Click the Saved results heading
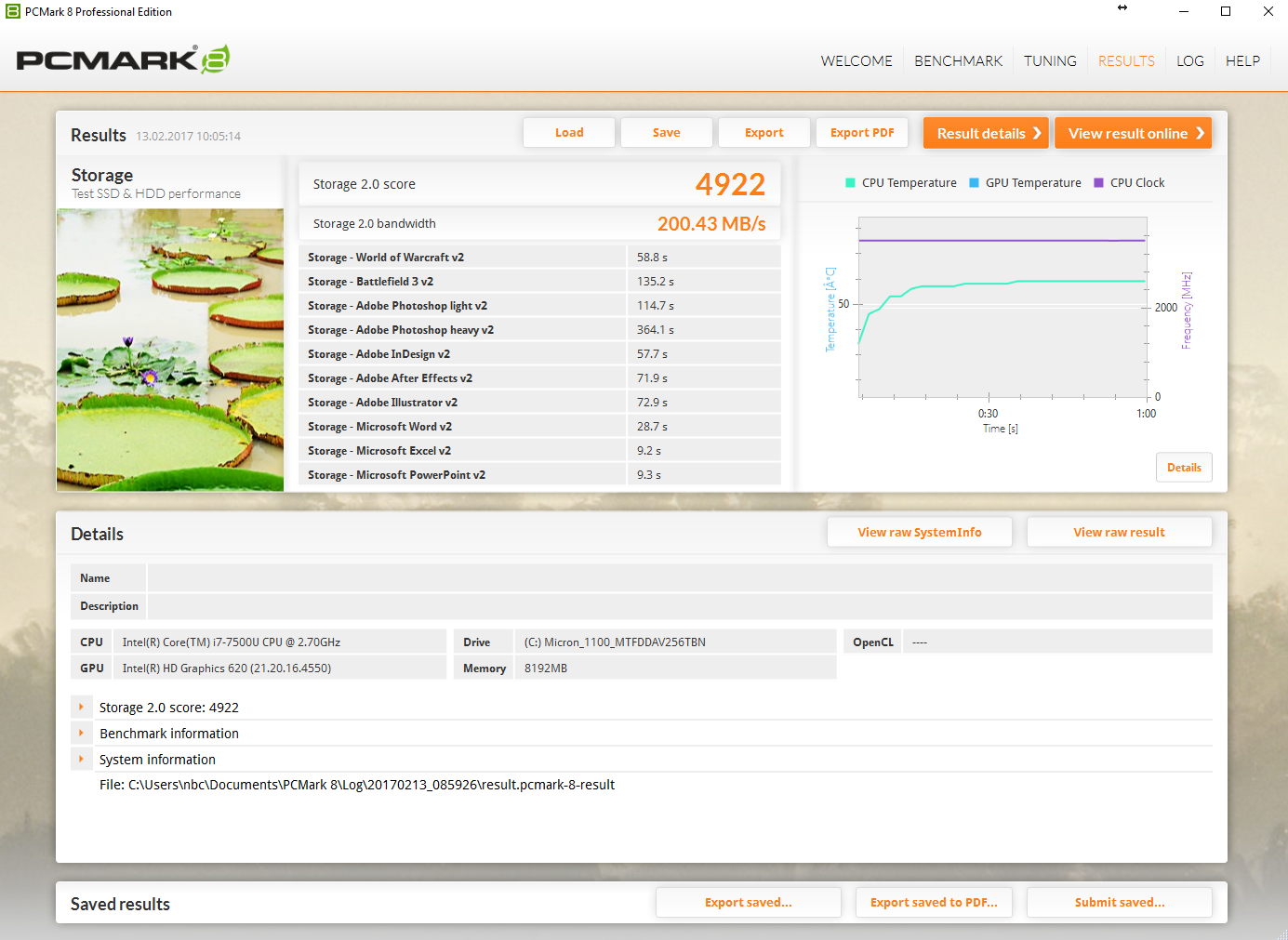This screenshot has height=940, width=1288. (x=120, y=904)
